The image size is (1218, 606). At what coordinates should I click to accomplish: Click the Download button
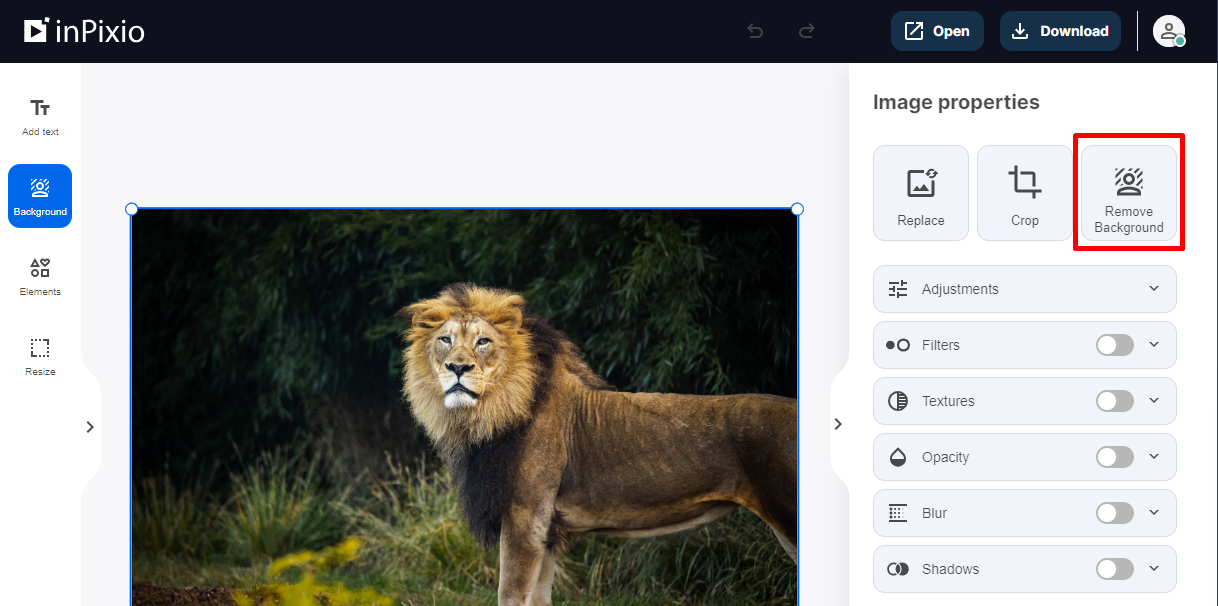coord(1060,31)
